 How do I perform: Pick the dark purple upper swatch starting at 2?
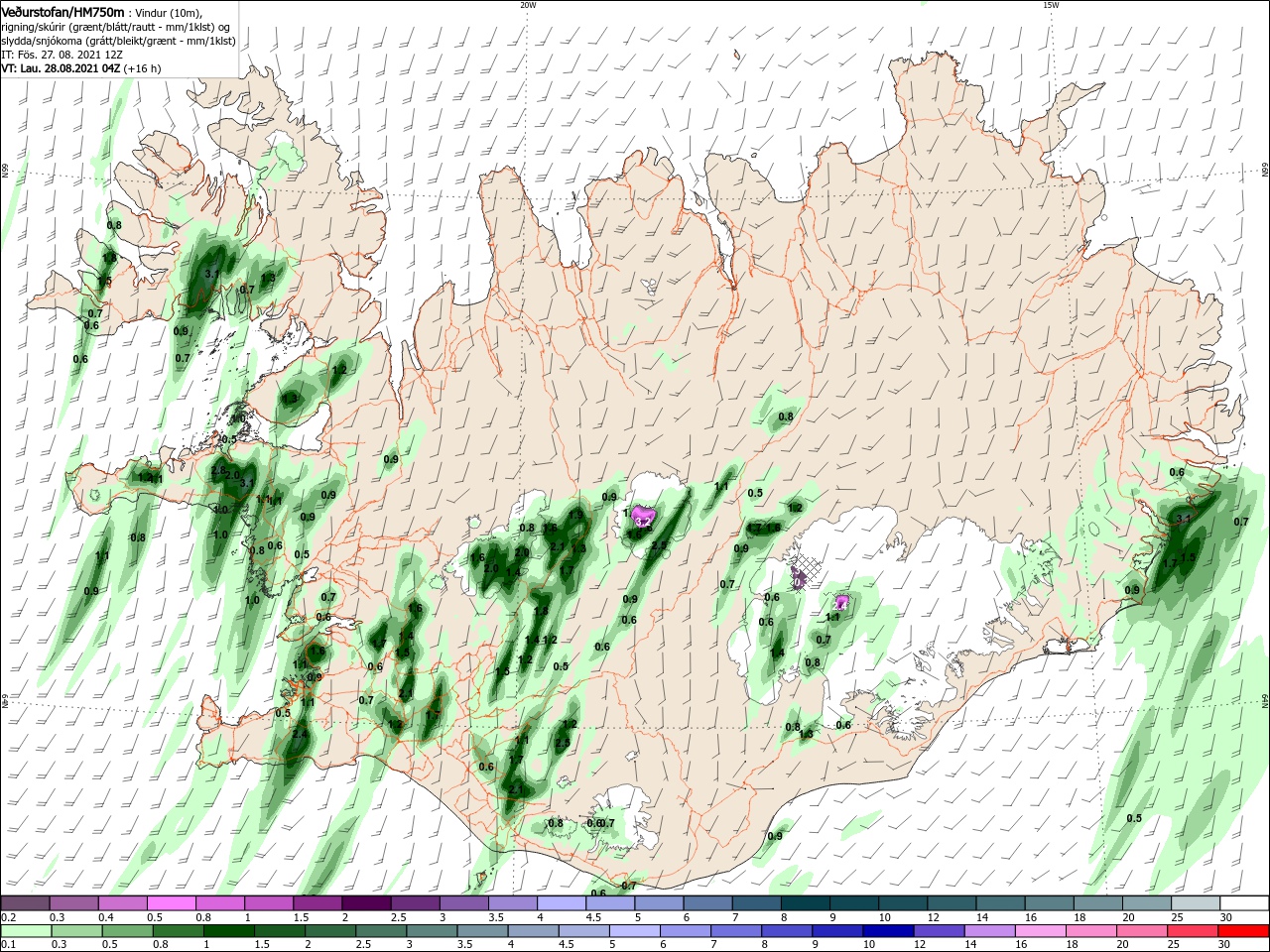pos(367,903)
